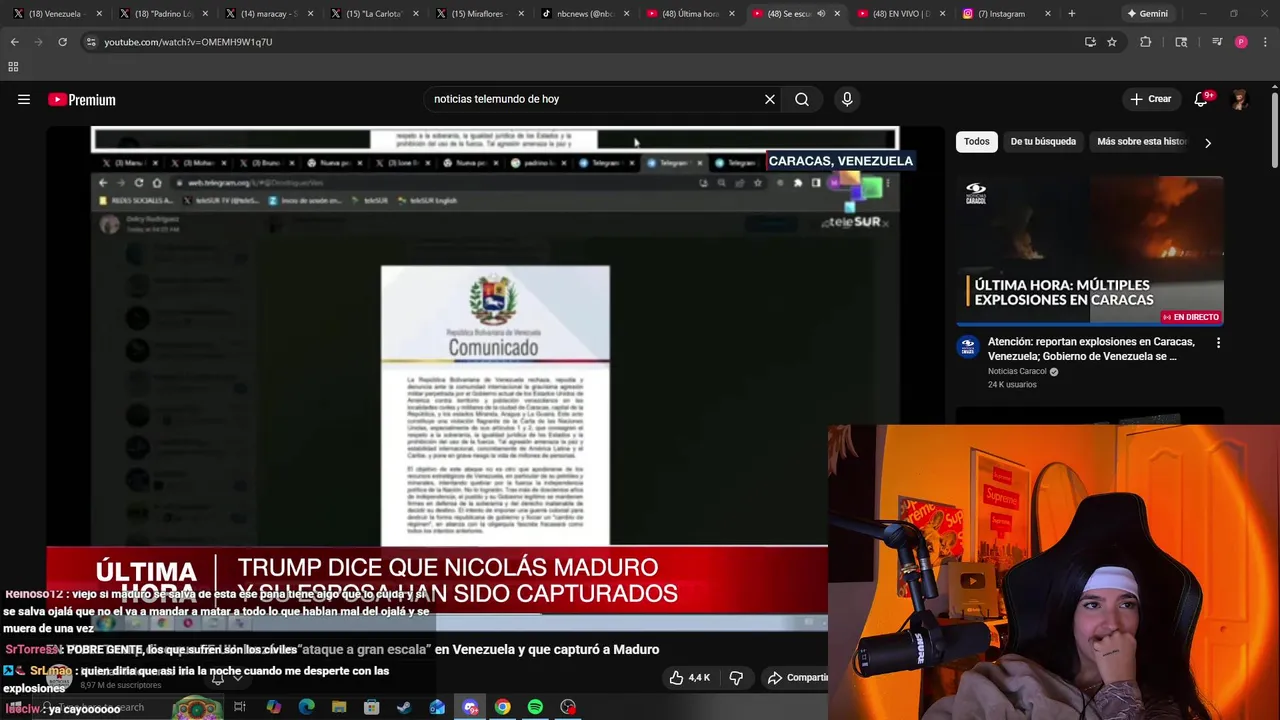
Task: Select the De tu búsqueda chip
Action: (x=1043, y=141)
